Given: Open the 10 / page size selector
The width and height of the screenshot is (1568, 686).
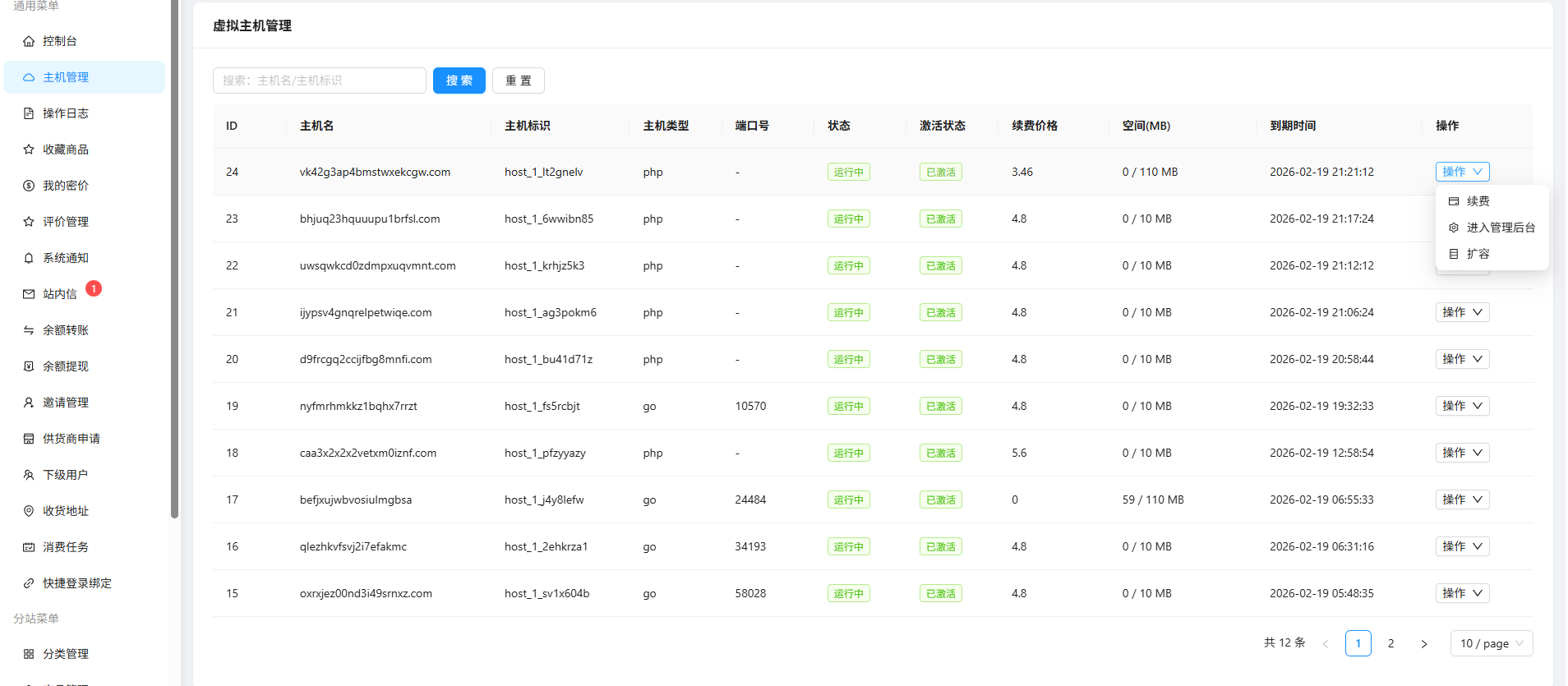Looking at the screenshot, I should coord(1491,643).
